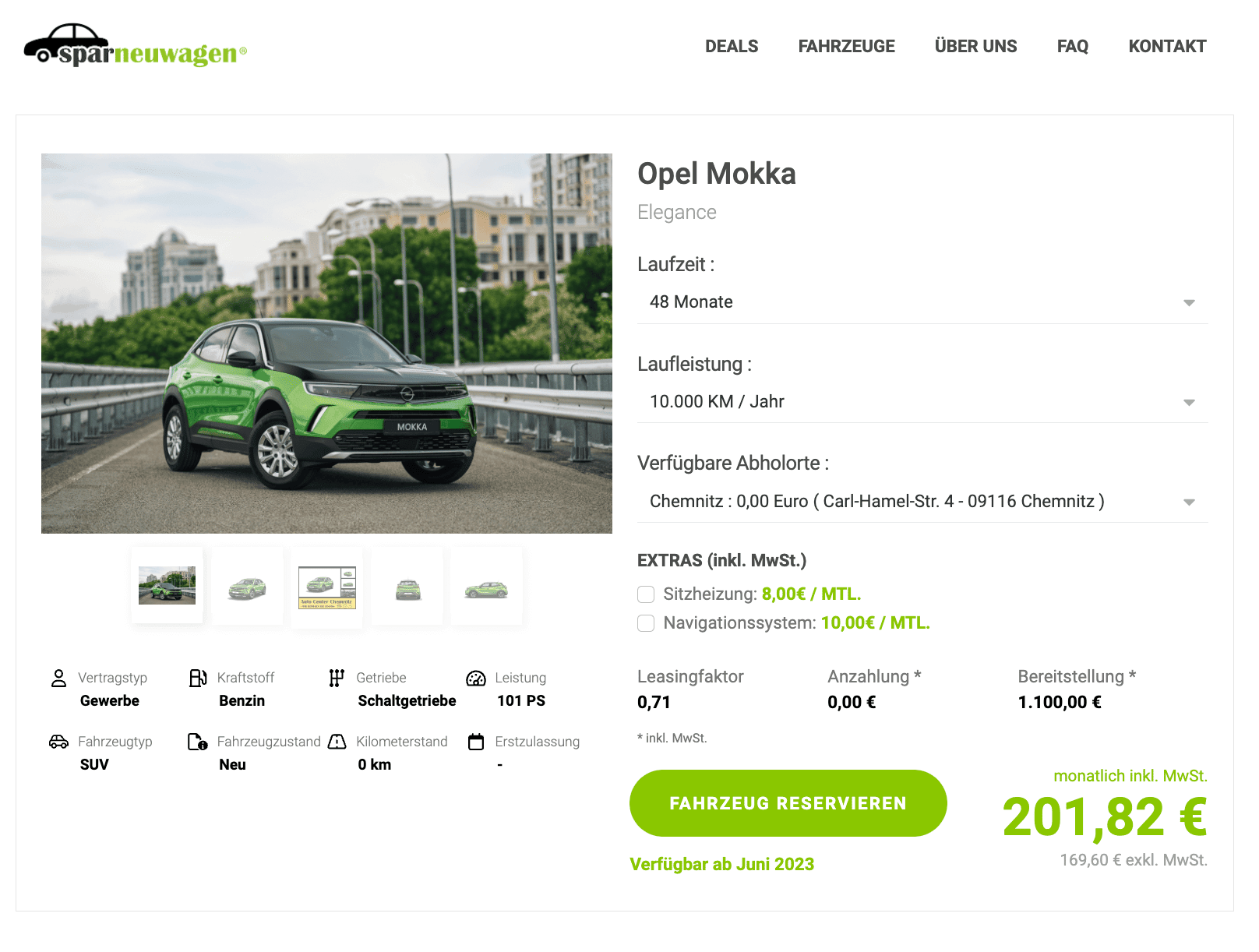Expand the Laufleistung 10.000 KM dropdown
The image size is (1259, 952).
(922, 402)
